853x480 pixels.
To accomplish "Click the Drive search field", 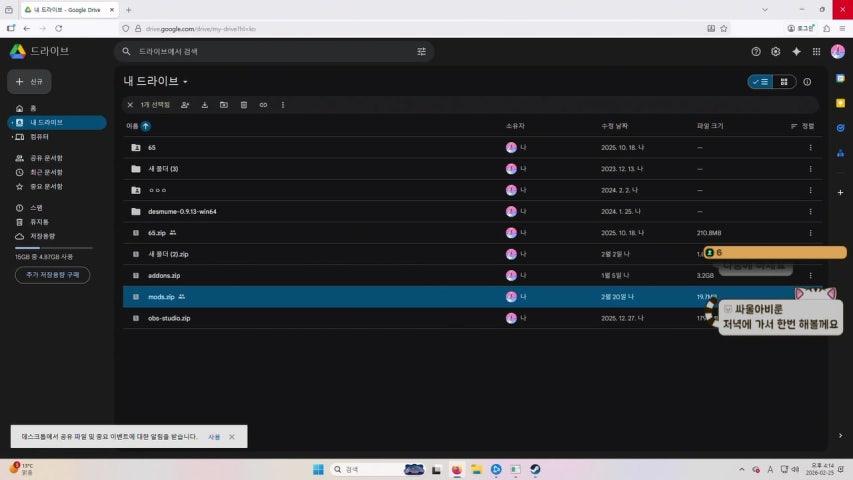I will (x=274, y=51).
